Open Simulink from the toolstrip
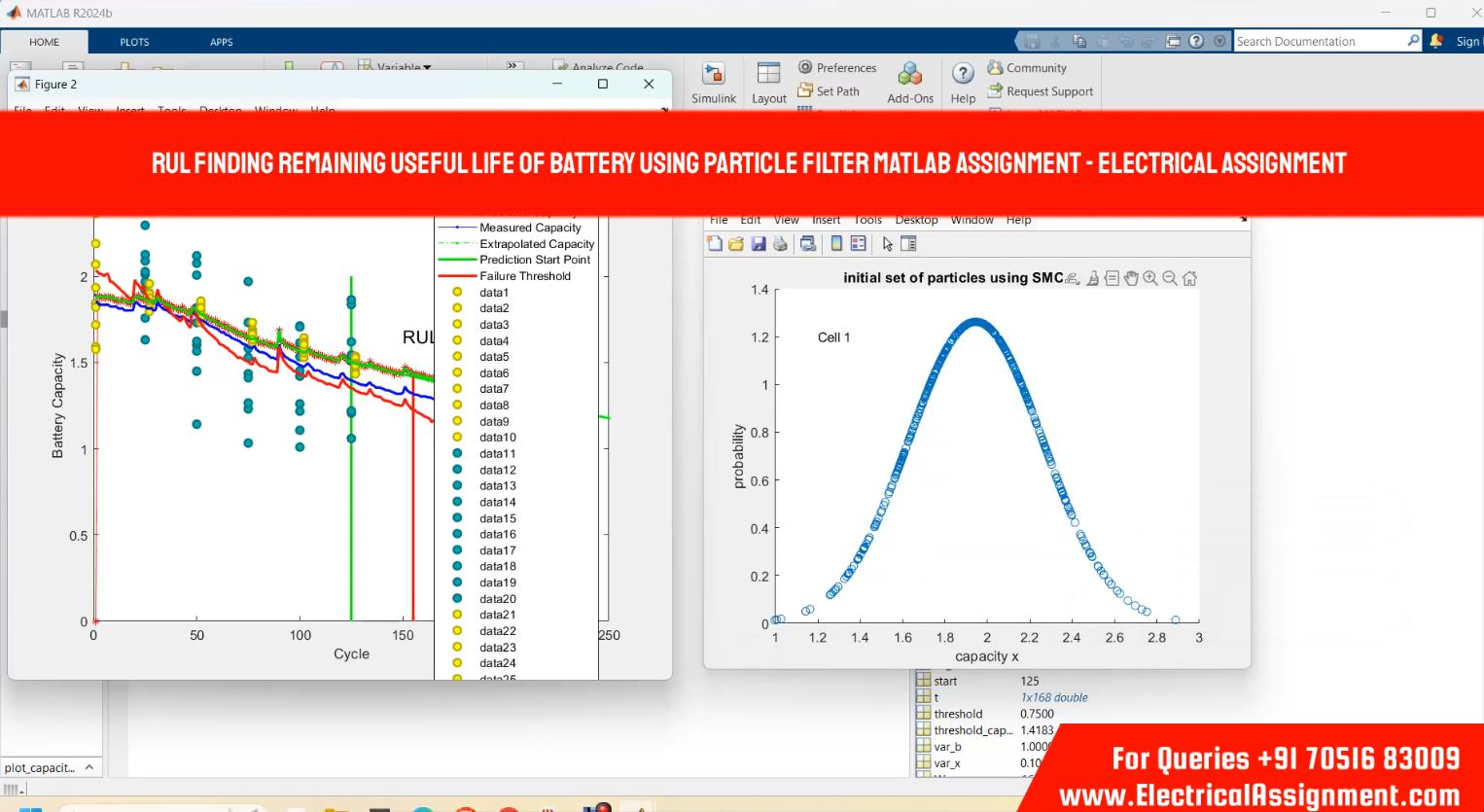Viewport: 1484px width, 812px height. tap(714, 82)
